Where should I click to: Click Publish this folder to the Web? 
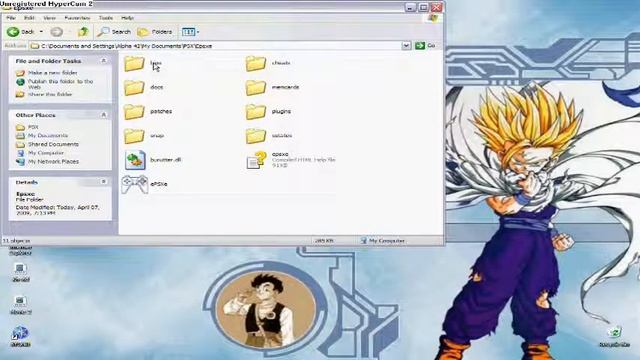tap(60, 84)
